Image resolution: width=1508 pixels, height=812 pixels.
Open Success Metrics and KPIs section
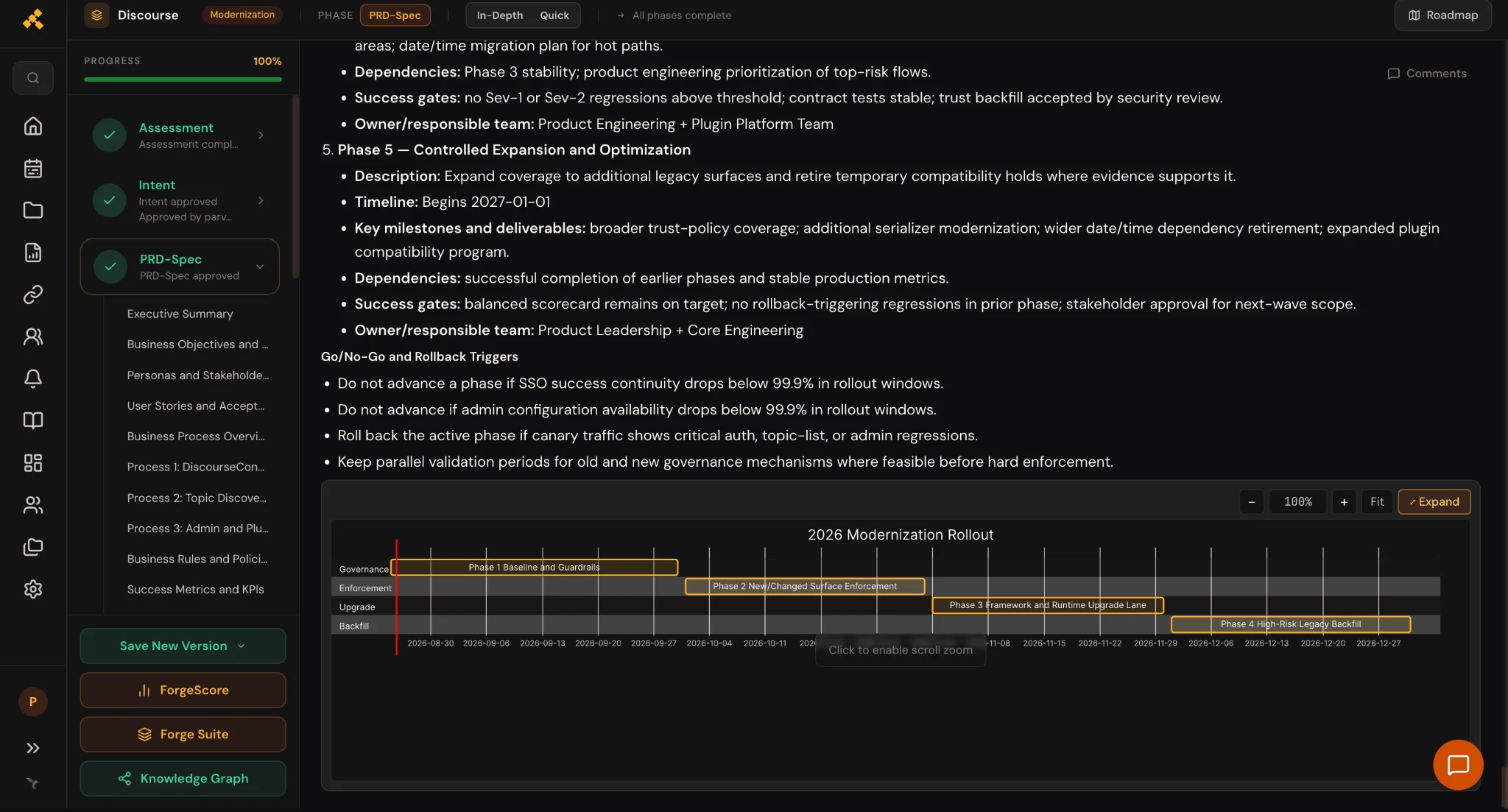(195, 589)
